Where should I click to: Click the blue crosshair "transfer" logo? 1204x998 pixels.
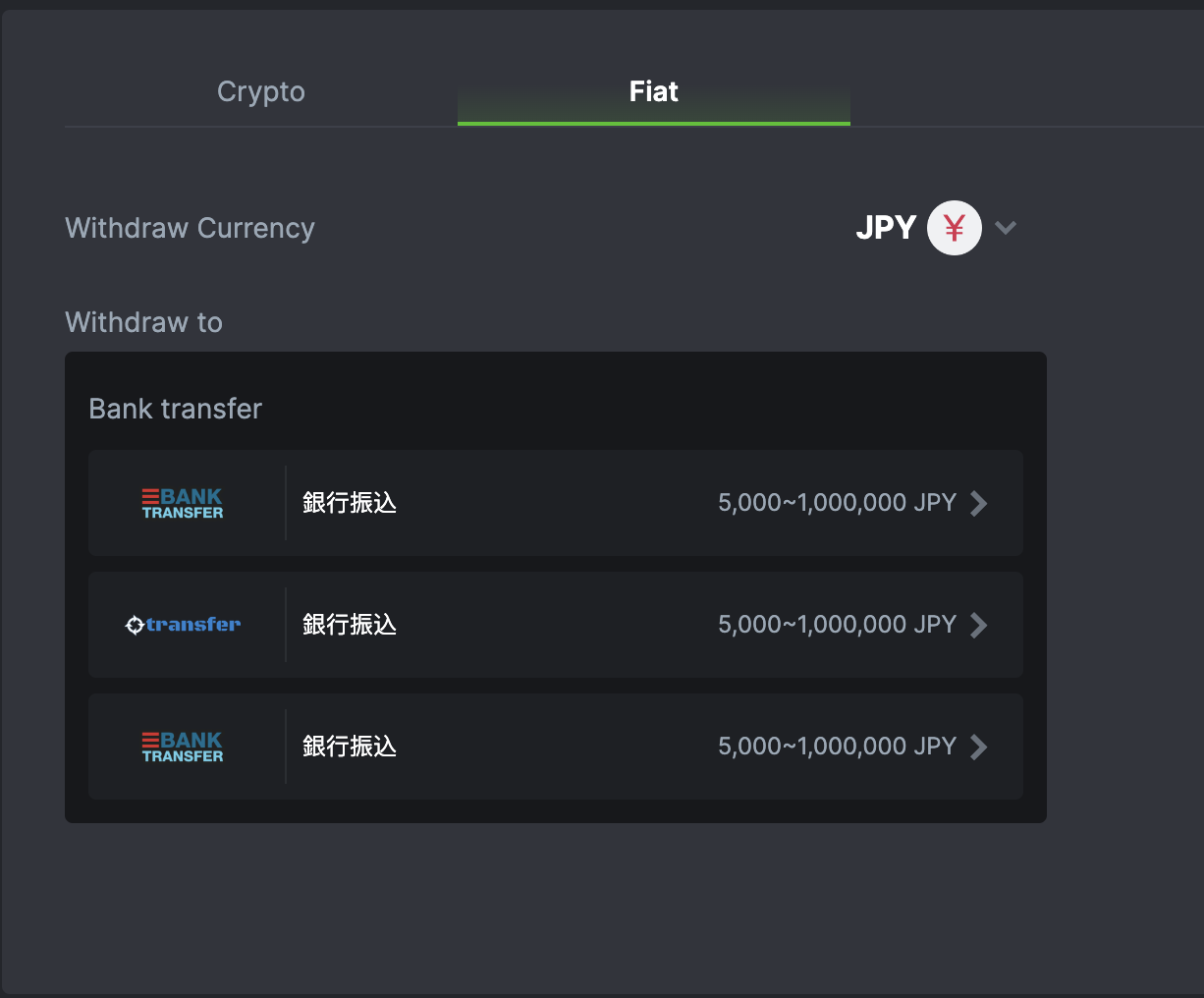[183, 625]
